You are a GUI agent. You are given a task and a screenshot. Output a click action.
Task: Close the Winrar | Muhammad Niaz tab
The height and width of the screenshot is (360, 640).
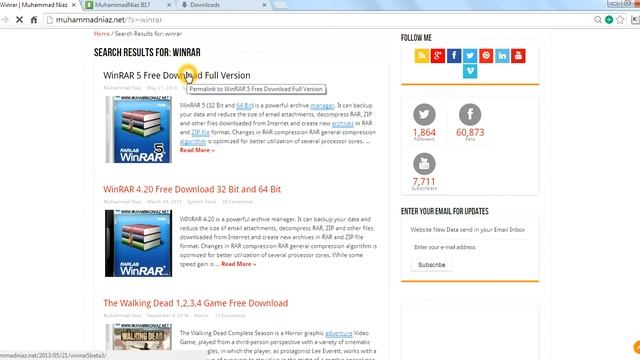click(74, 5)
